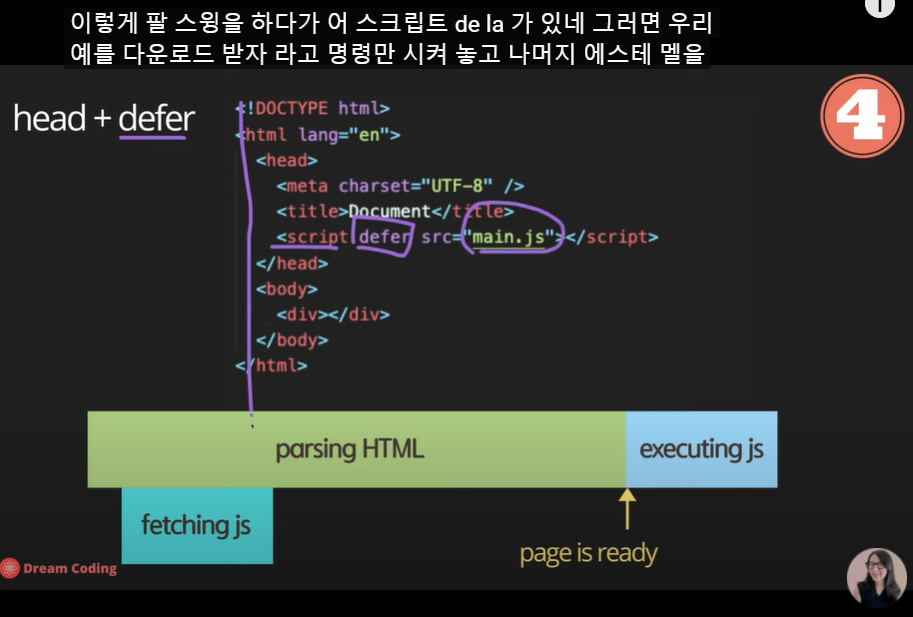
Task: Click the closing "</script>" tag
Action: pos(611,237)
